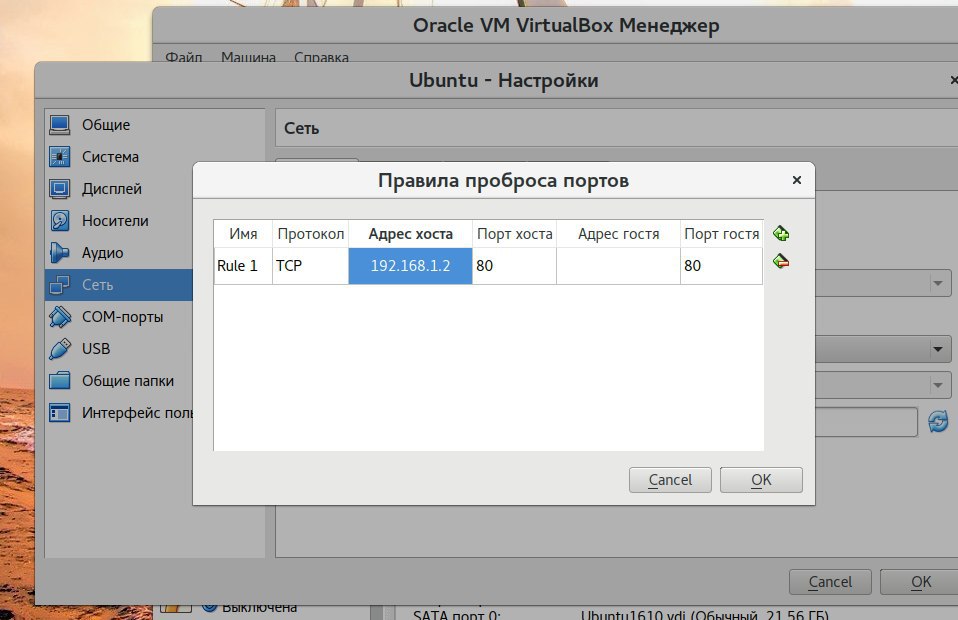The width and height of the screenshot is (958, 620).
Task: Select the guest port 80 cell
Action: [x=722, y=266]
